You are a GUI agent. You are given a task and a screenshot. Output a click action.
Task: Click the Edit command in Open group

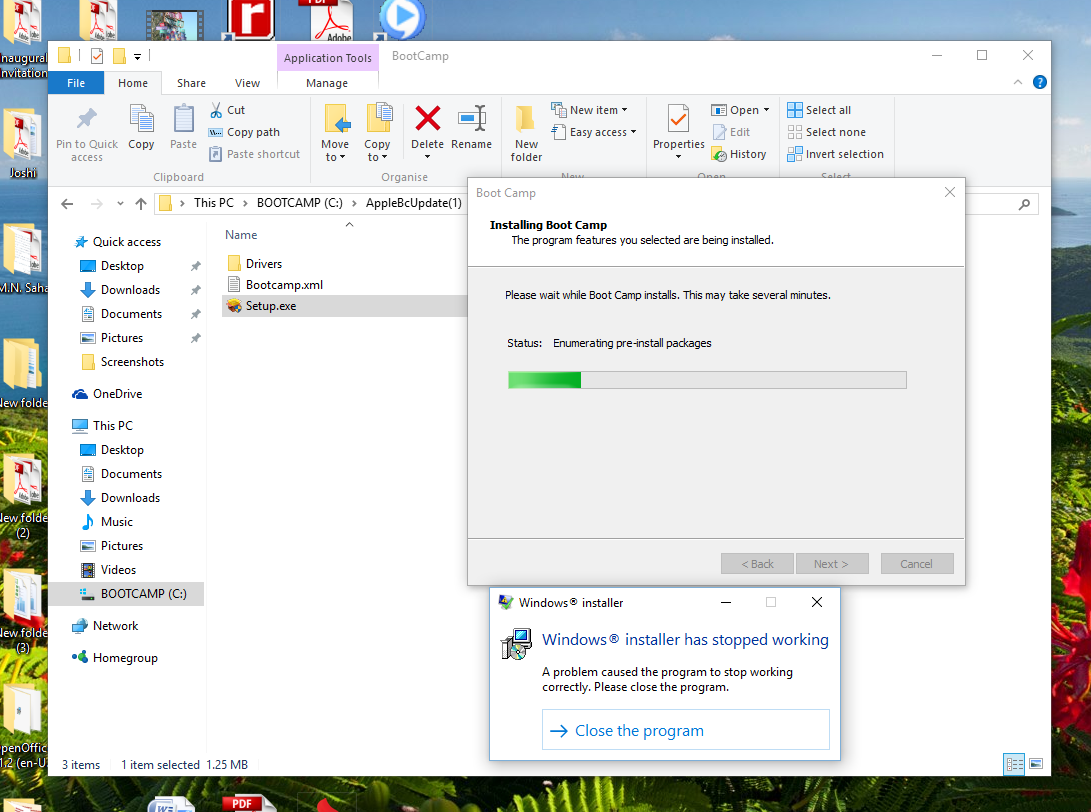731,132
